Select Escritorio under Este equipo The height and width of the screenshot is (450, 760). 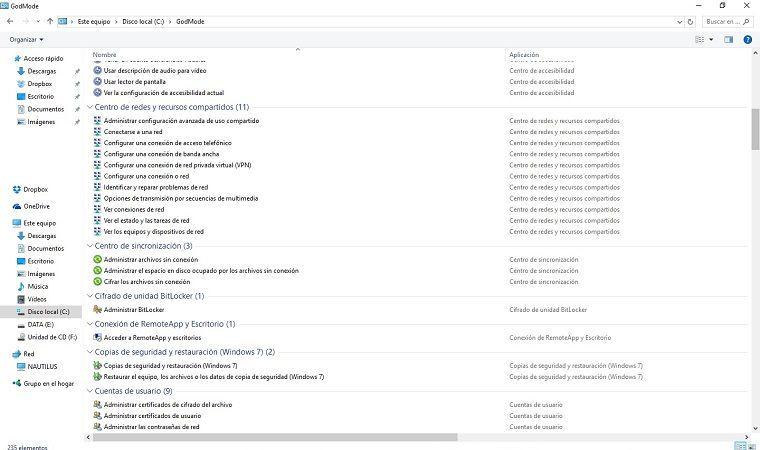click(41, 261)
